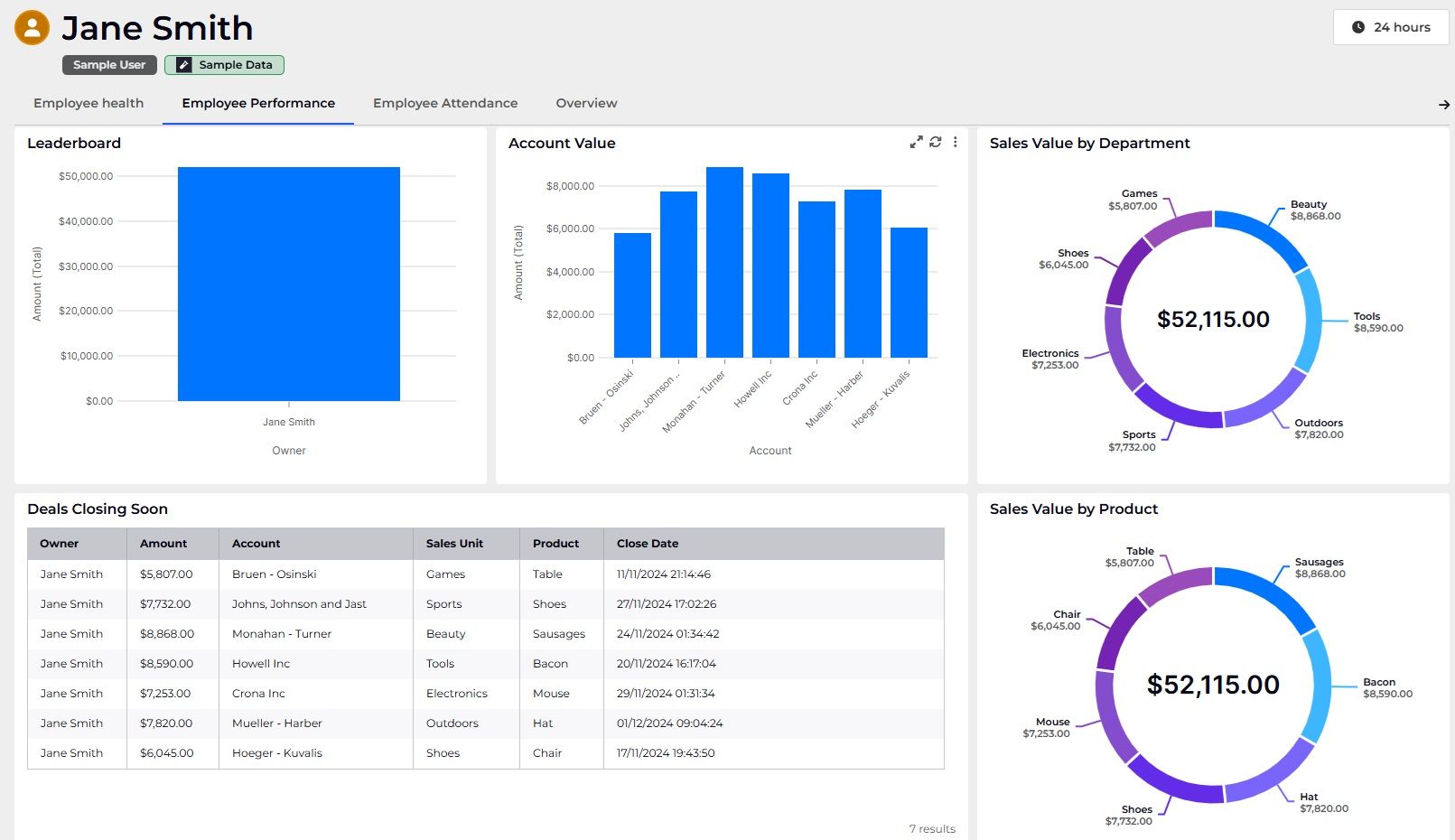Open the Employee Attendance tab
Screen dimensions: 1455x840
tap(445, 103)
